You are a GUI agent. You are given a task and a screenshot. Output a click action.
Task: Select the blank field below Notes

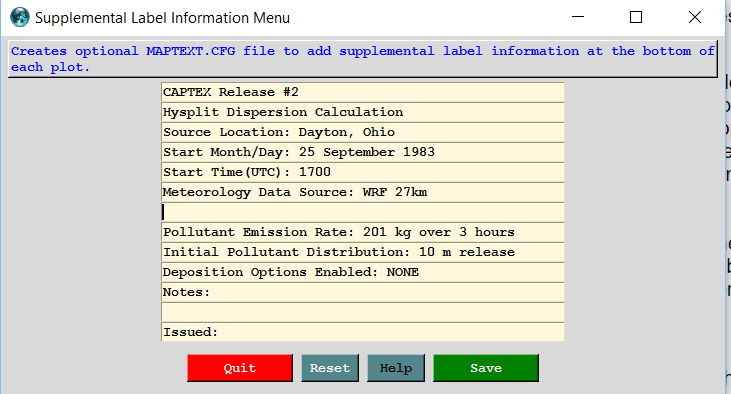click(363, 313)
